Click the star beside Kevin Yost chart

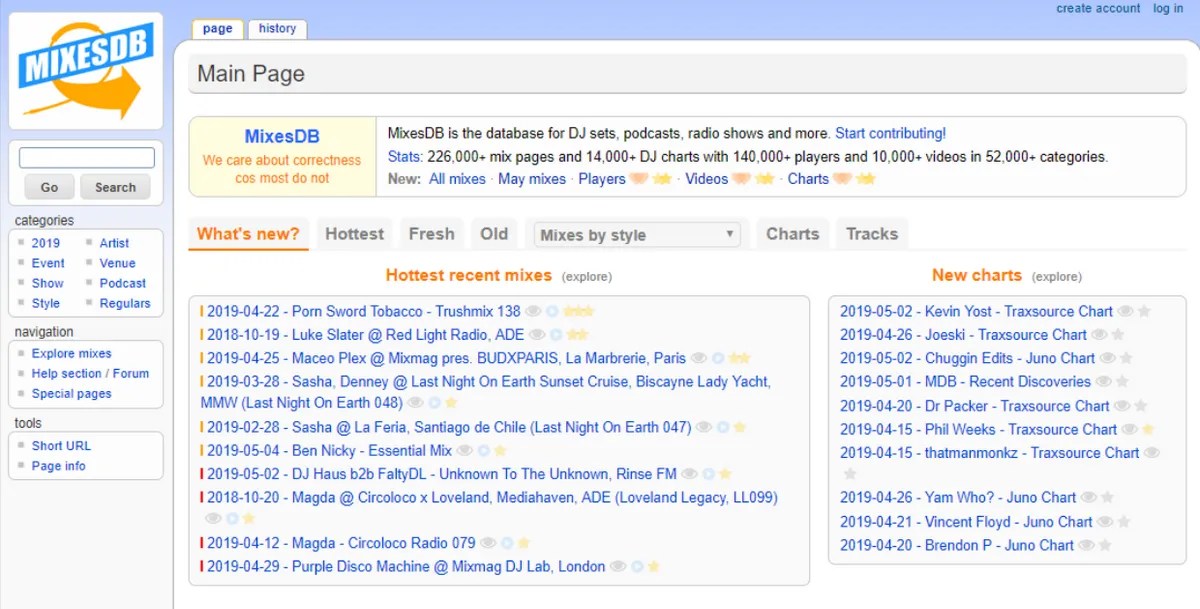click(x=1144, y=311)
